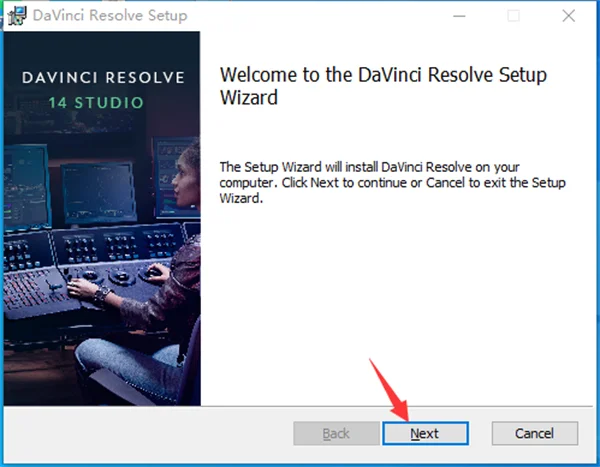Screen dimensions: 600x467
Task: Click the disabled maximize window button
Action: click(x=513, y=16)
